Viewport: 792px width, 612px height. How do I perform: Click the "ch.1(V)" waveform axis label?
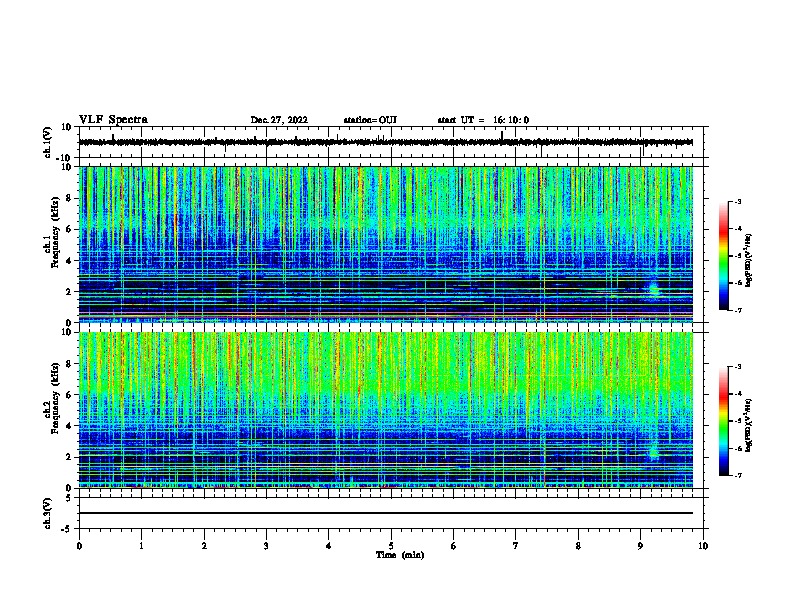click(47, 142)
